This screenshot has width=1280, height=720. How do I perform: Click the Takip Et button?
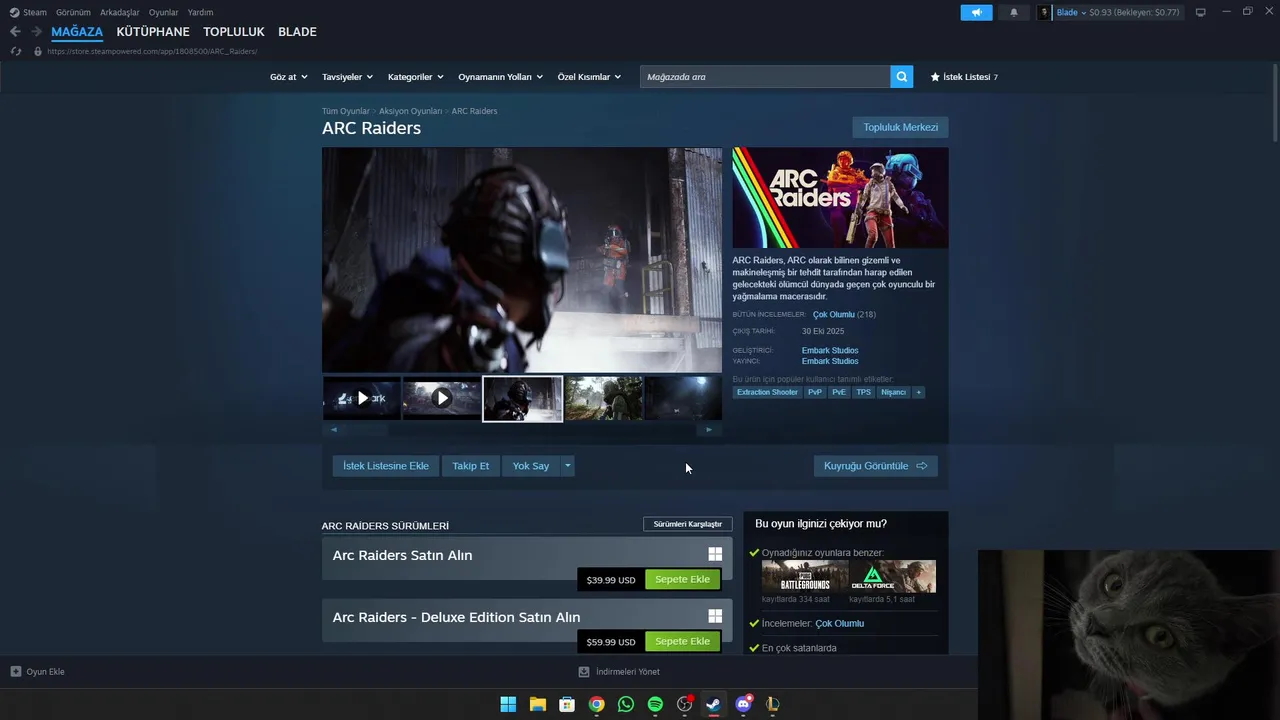coord(471,466)
